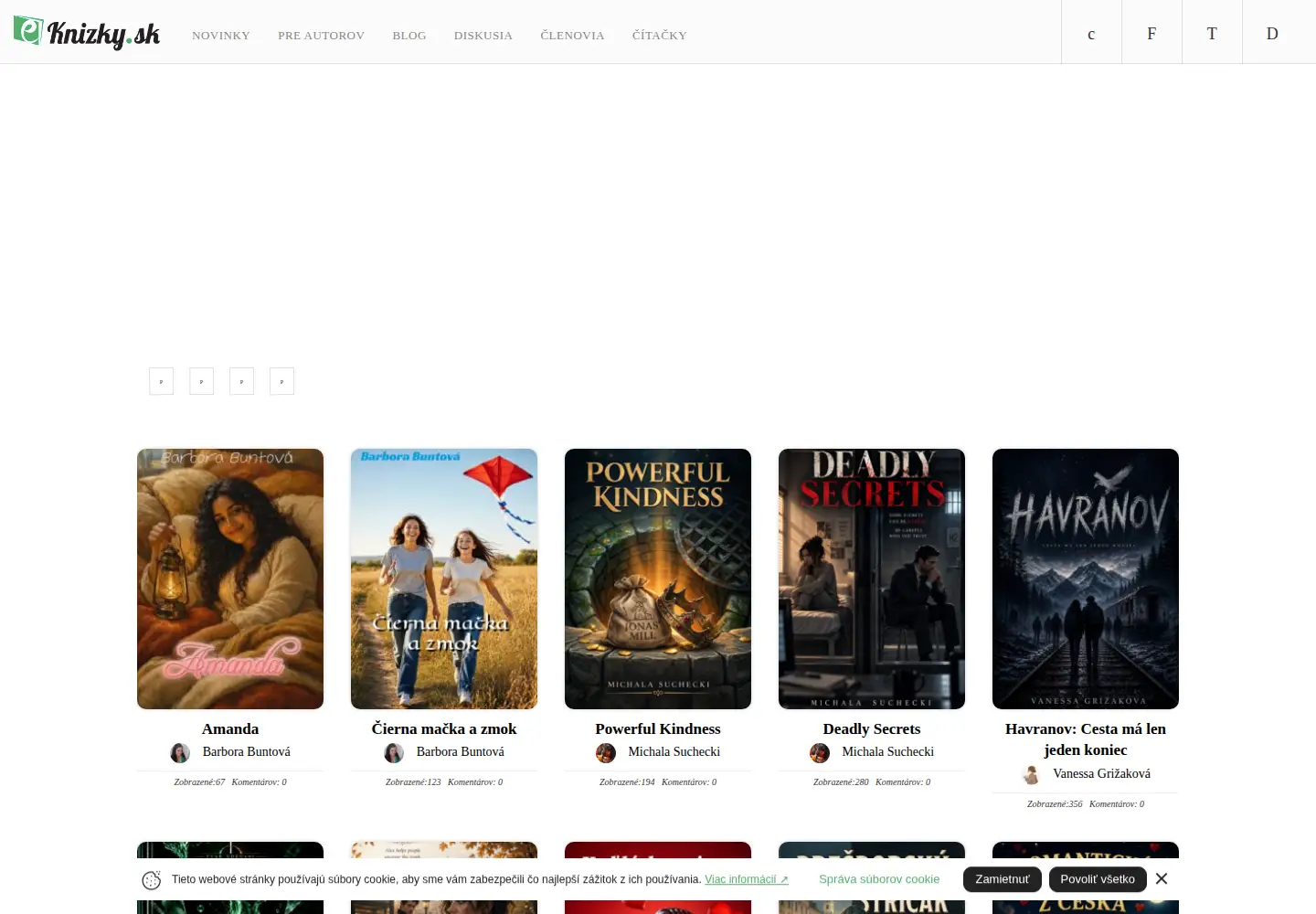1316x914 pixels.
Task: Open the ČÍTAČKY page
Action: pos(659,36)
